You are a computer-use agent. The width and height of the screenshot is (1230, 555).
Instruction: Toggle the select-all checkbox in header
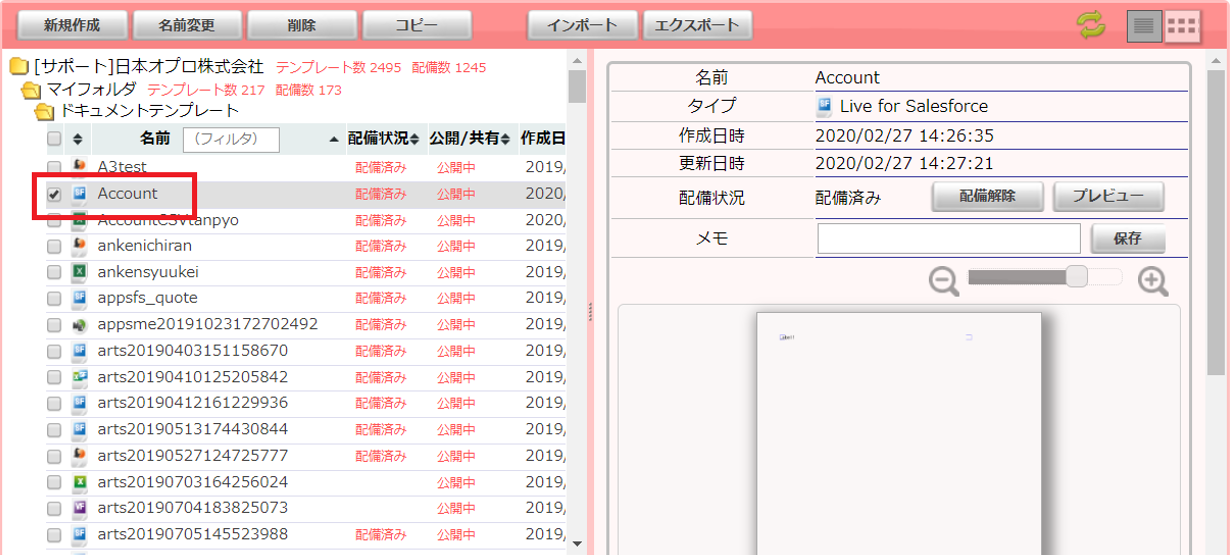[54, 139]
